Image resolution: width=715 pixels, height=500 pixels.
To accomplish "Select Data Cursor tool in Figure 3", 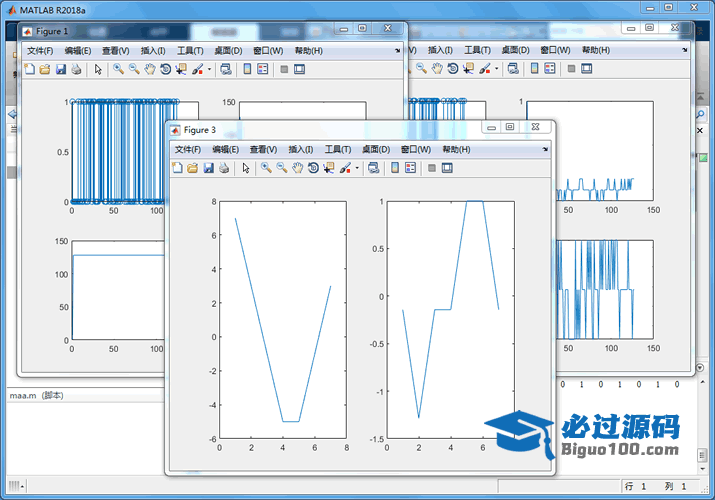I will coord(328,168).
